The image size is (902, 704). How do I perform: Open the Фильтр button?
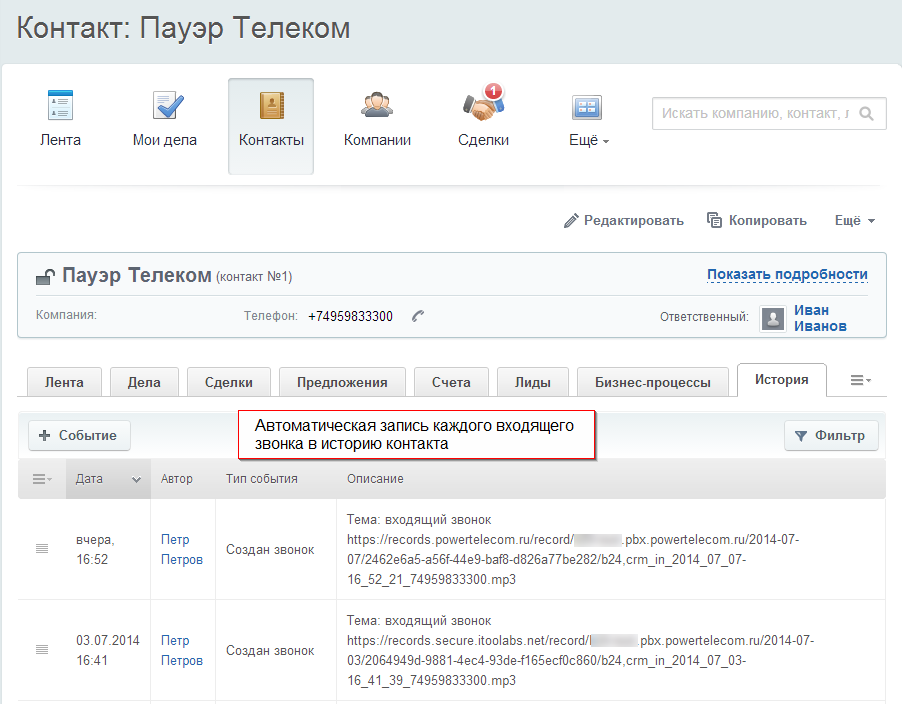(x=831, y=435)
